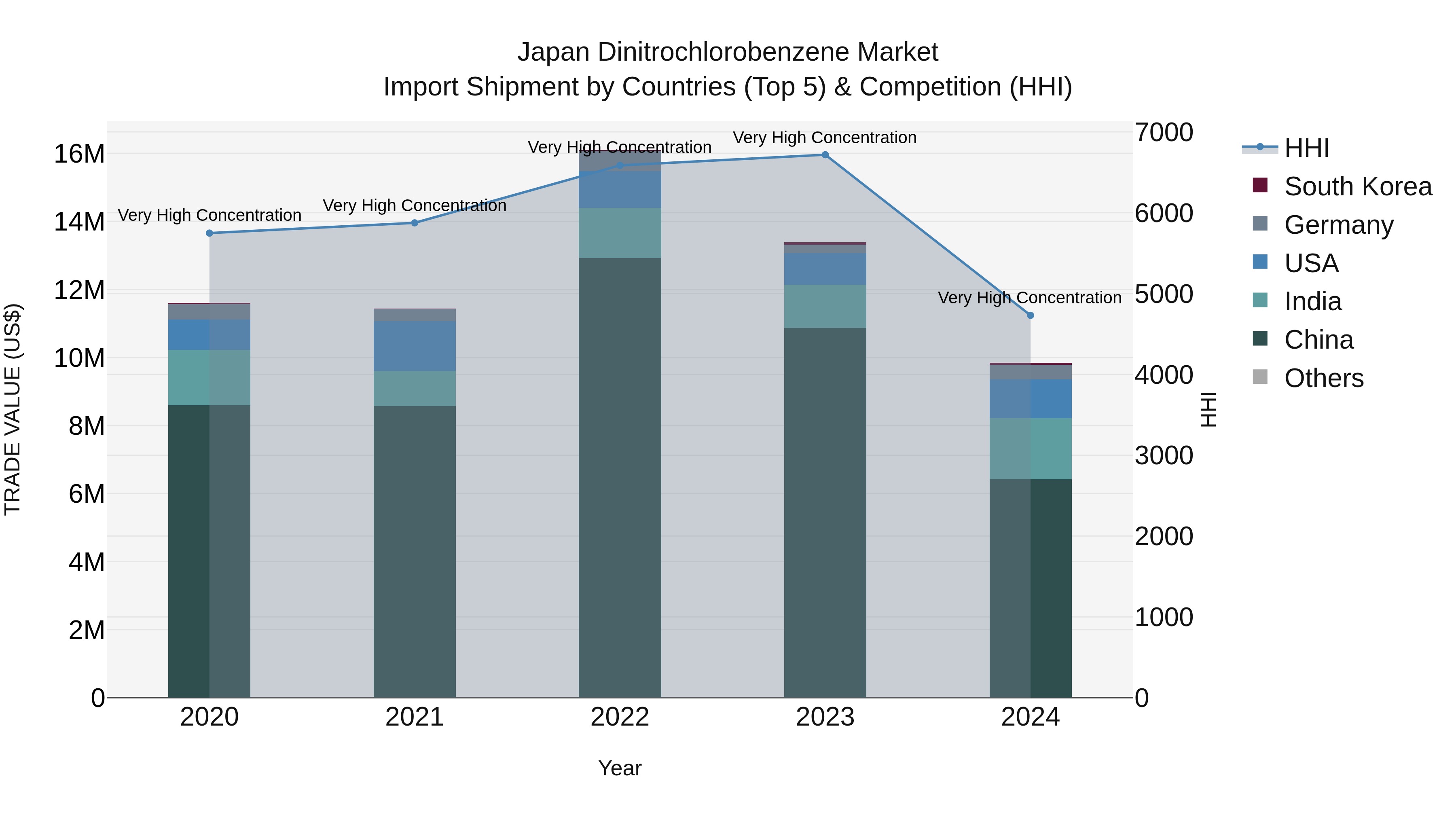Click the Very High Concentration label above 2023

click(x=825, y=138)
